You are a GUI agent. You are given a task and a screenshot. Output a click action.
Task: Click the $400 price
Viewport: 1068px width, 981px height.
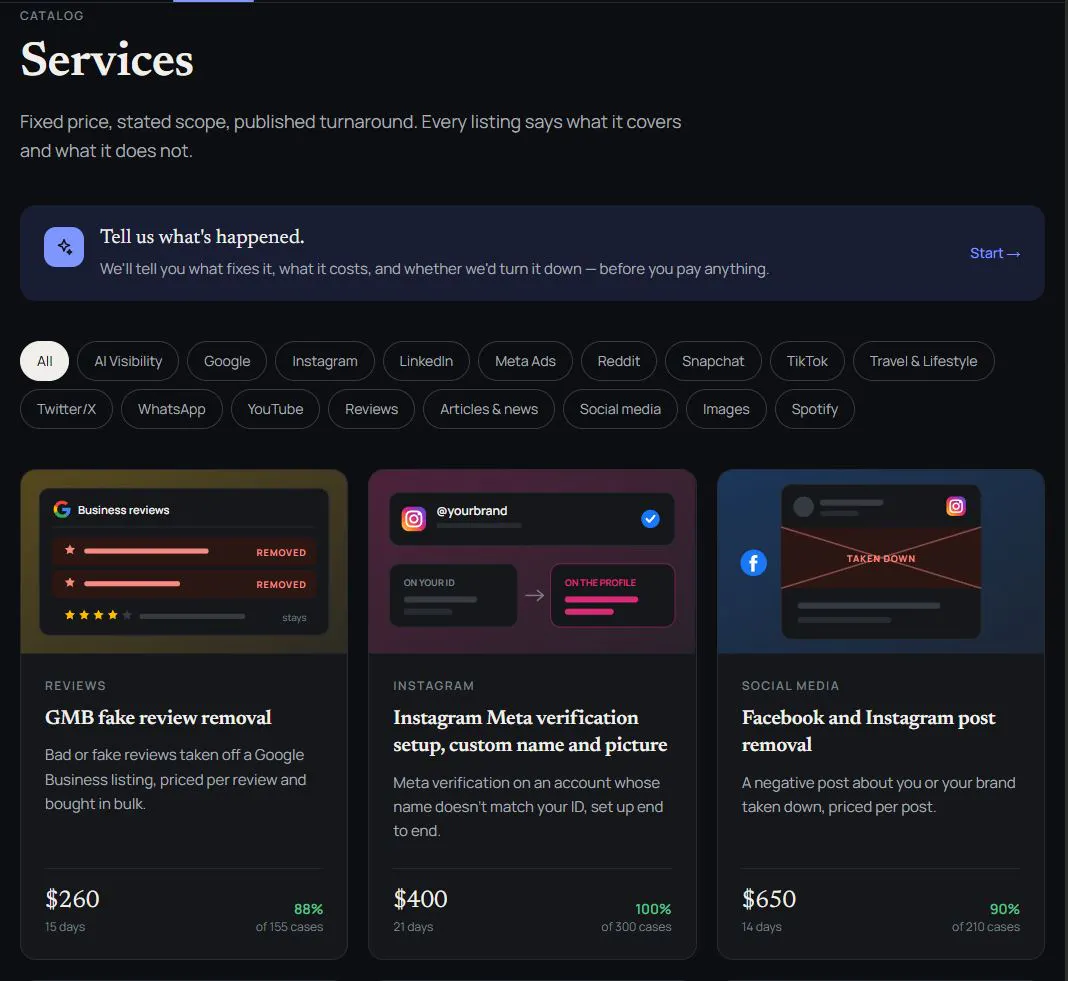(x=420, y=899)
